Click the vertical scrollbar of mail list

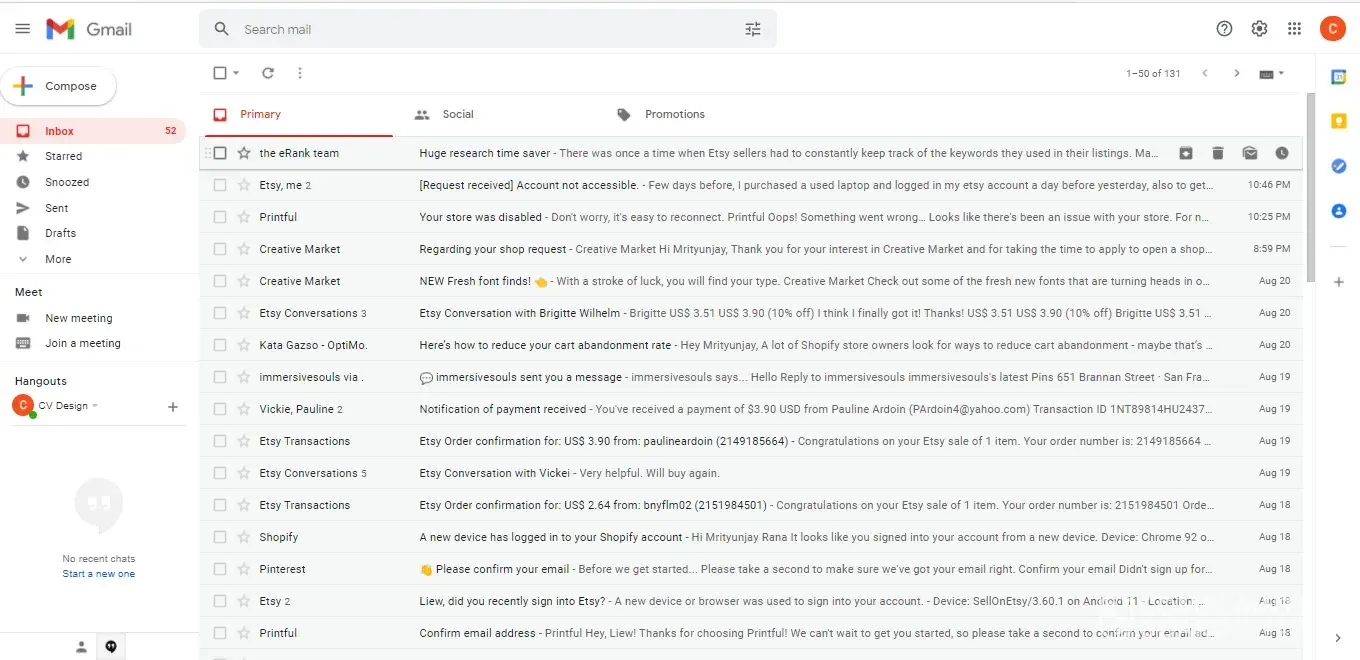(1310, 190)
